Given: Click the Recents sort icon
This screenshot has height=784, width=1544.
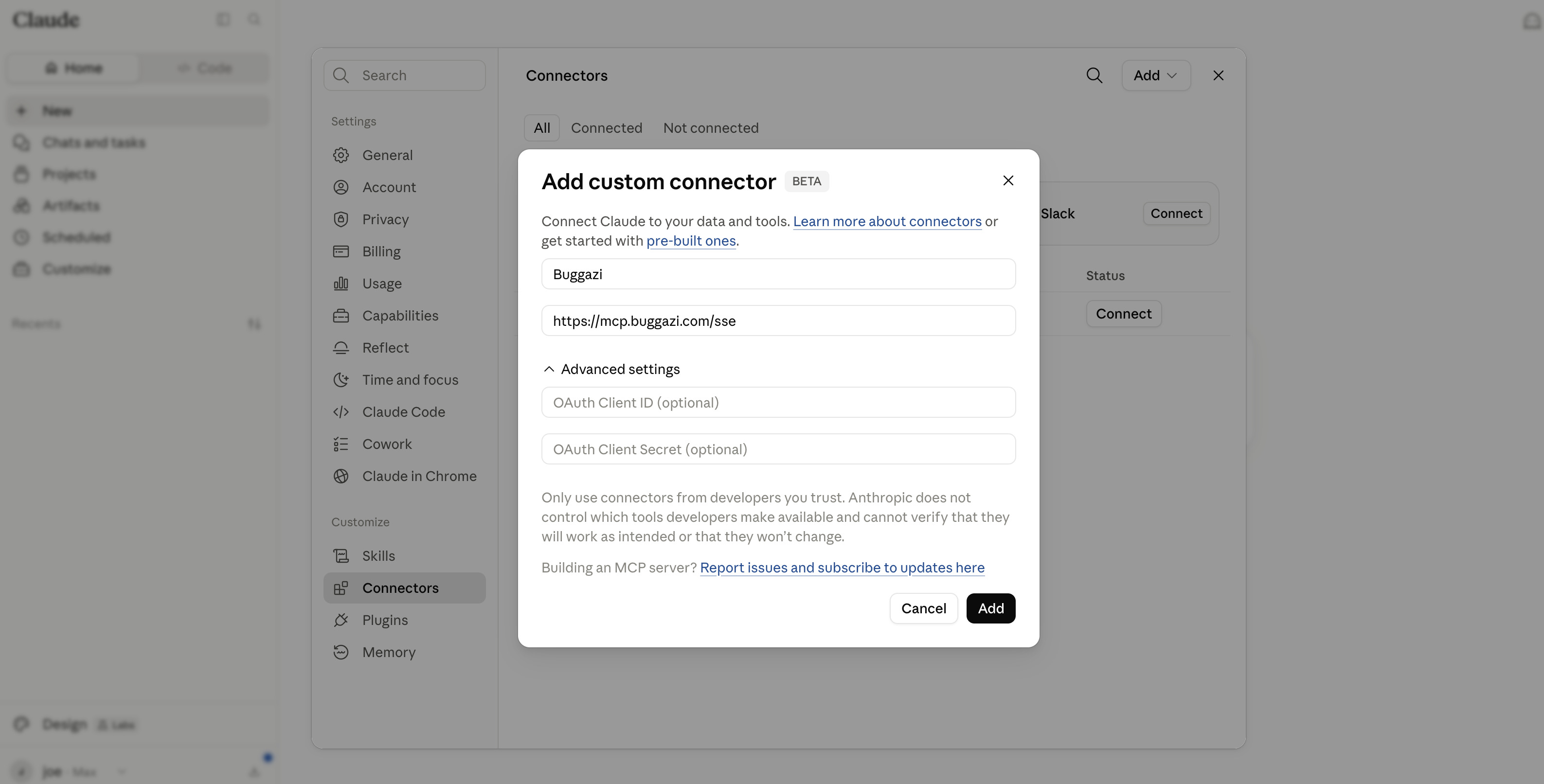Looking at the screenshot, I should point(254,324).
